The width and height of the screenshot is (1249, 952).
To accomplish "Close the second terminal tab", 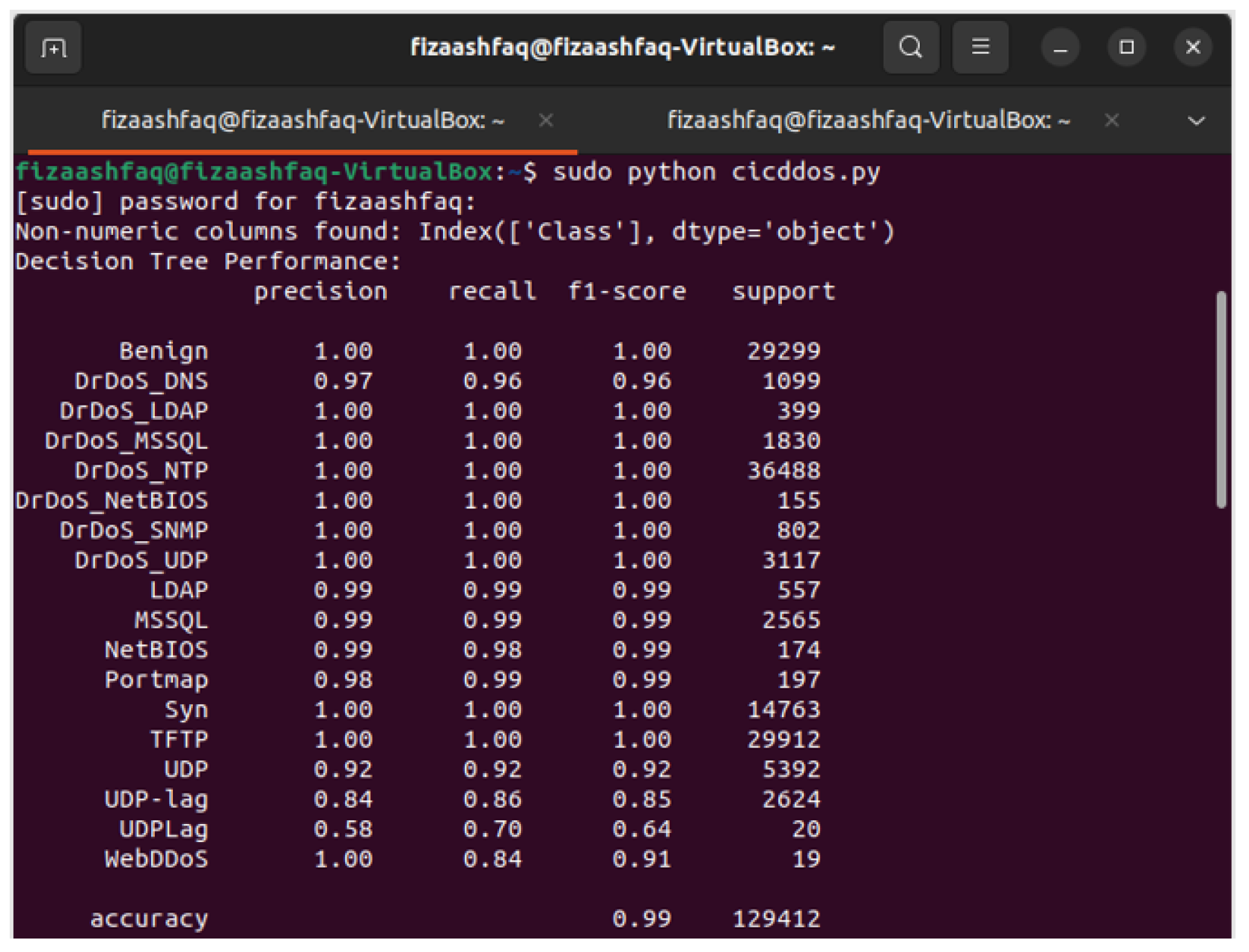I will point(1111,120).
